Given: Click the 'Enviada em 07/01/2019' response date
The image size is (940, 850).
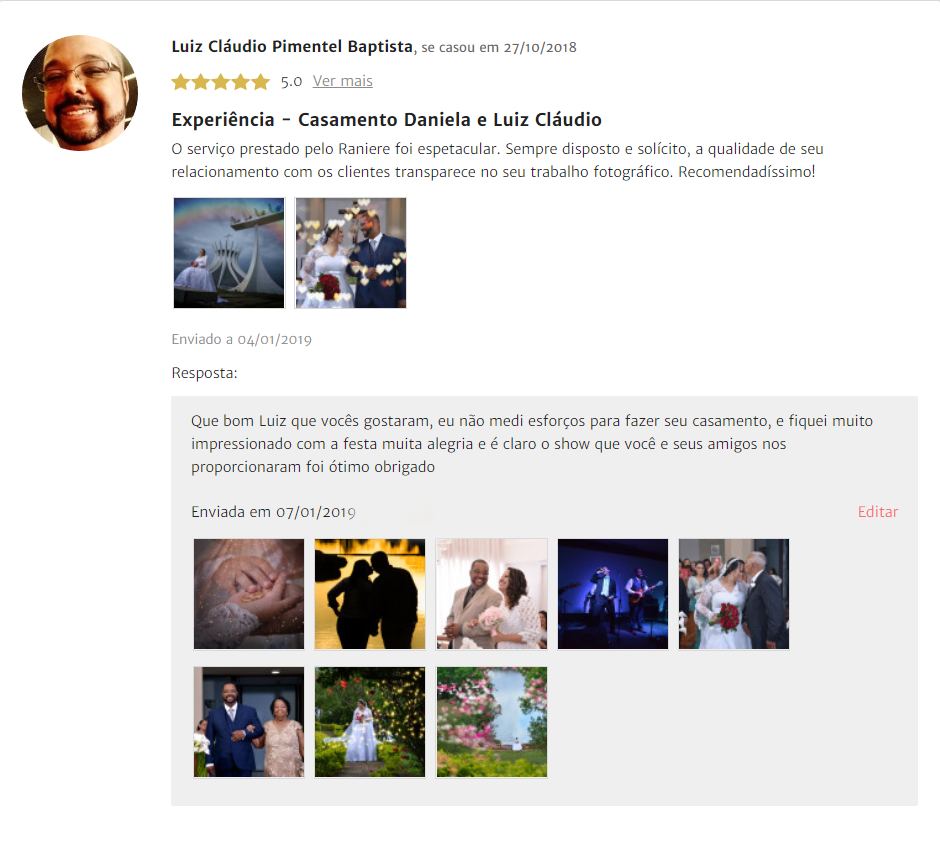Looking at the screenshot, I should [273, 512].
